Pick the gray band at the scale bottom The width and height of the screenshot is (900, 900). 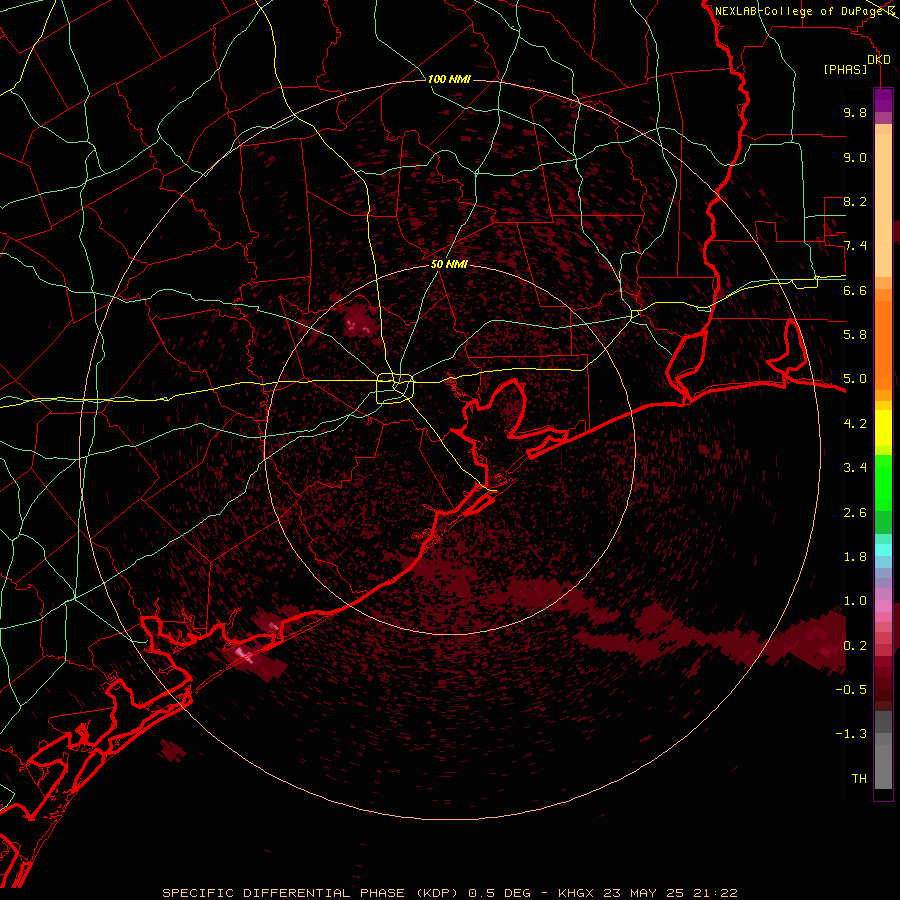coord(883,750)
